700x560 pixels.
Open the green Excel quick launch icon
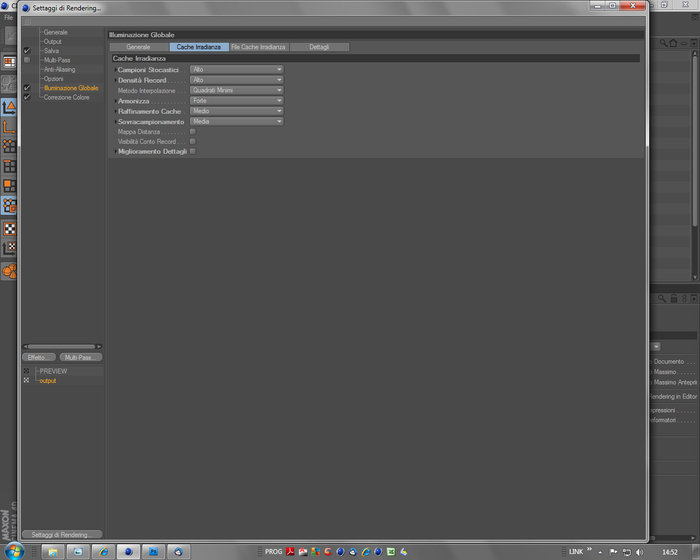coord(391,552)
